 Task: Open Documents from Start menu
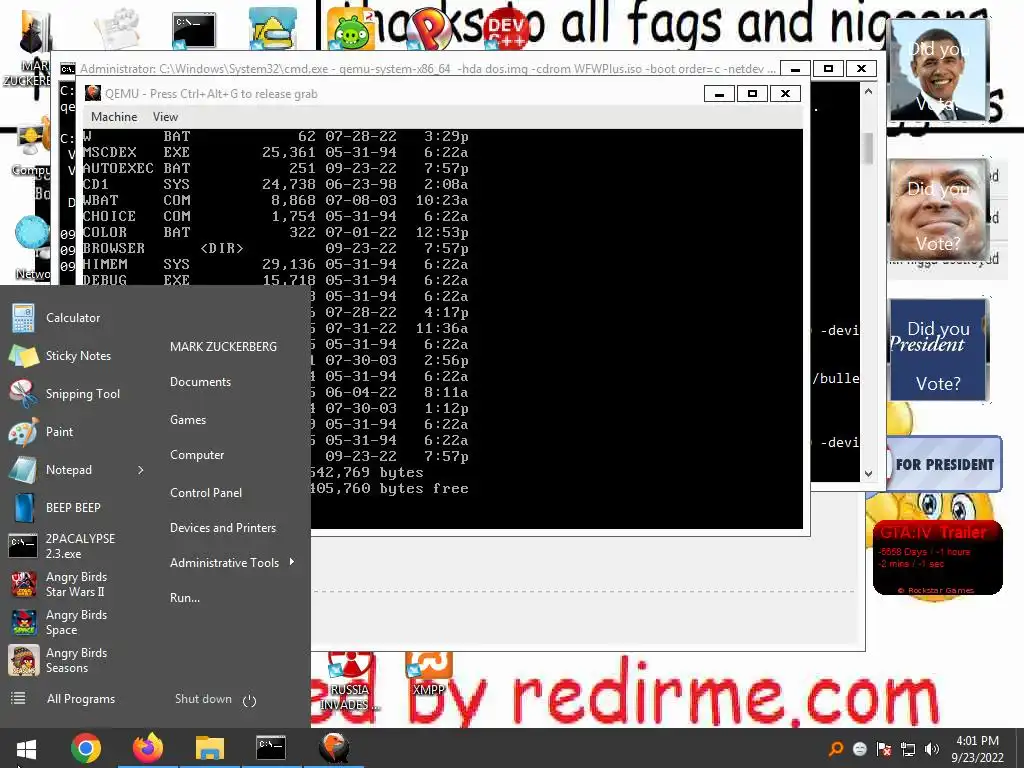200,382
